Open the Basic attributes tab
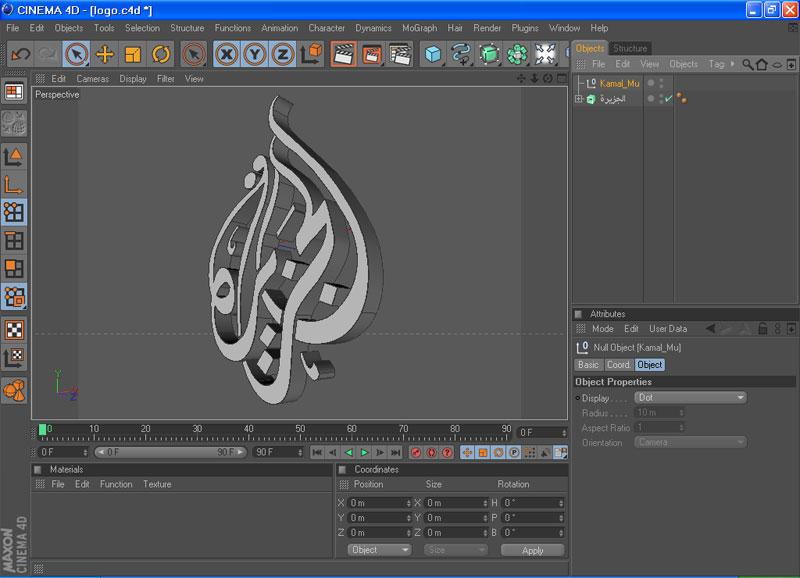Image resolution: width=800 pixels, height=578 pixels. (x=588, y=365)
